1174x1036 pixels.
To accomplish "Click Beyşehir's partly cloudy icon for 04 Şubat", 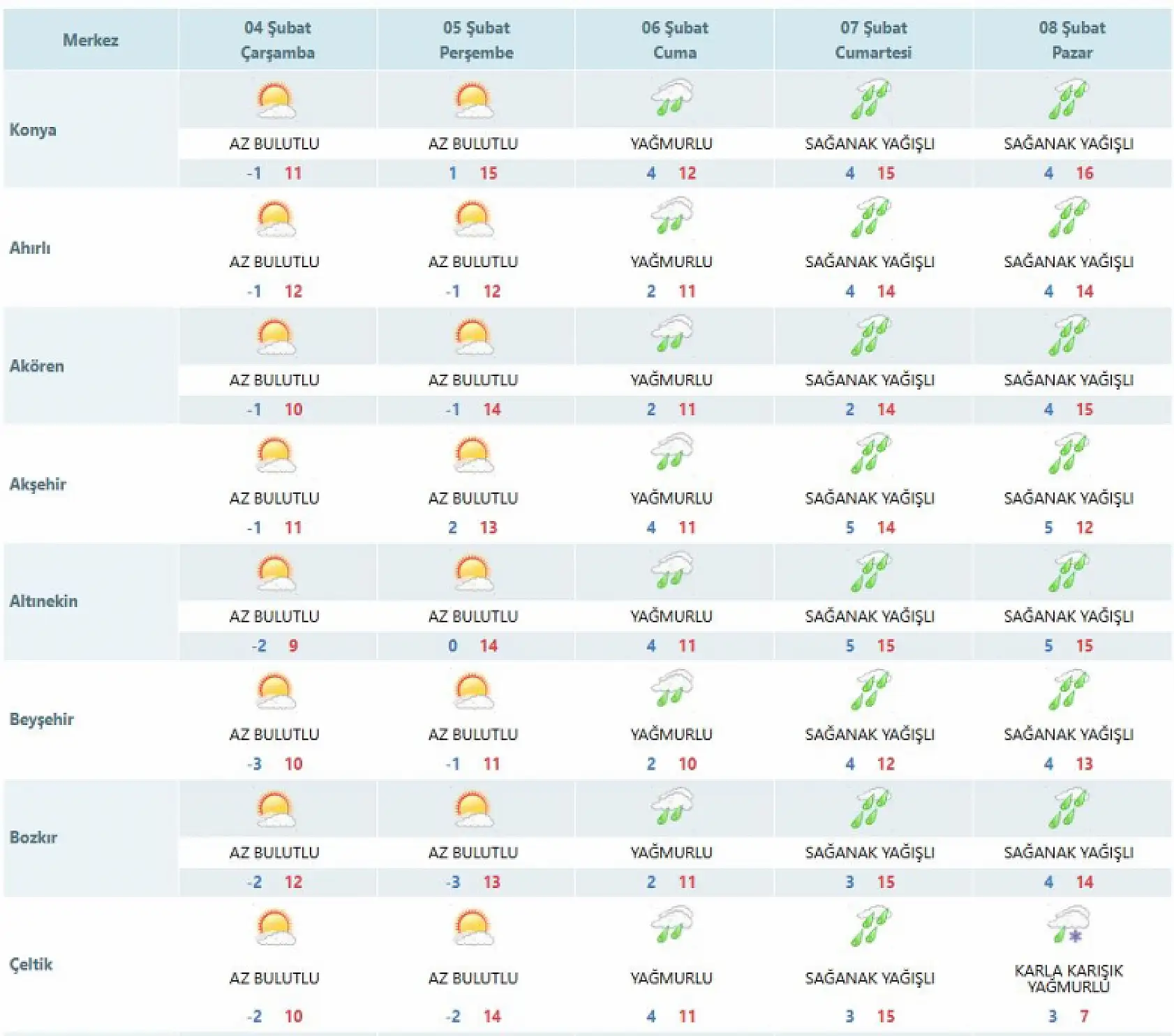I will click(x=276, y=691).
